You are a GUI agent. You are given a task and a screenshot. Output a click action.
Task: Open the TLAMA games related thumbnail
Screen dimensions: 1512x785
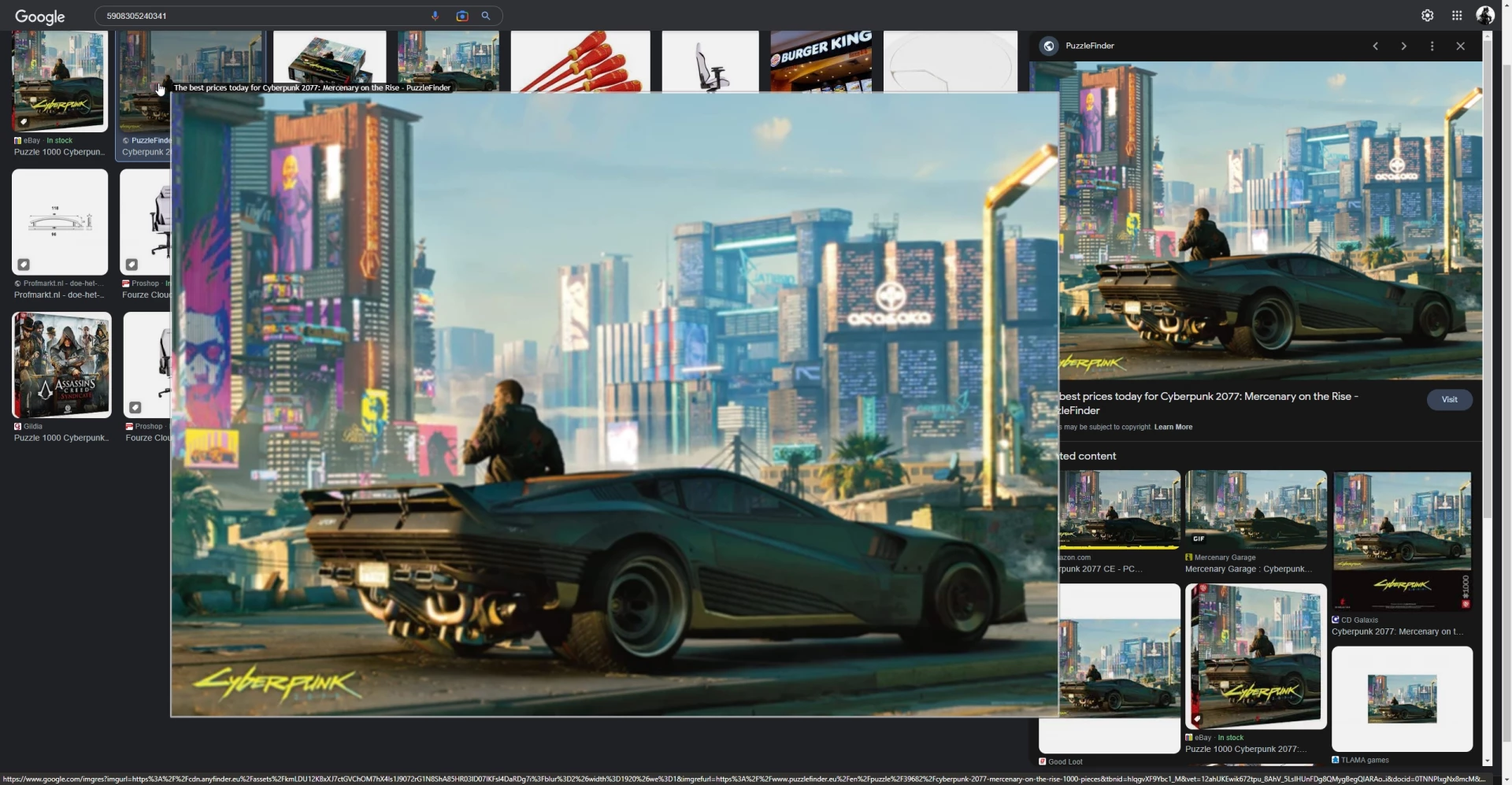pos(1402,699)
